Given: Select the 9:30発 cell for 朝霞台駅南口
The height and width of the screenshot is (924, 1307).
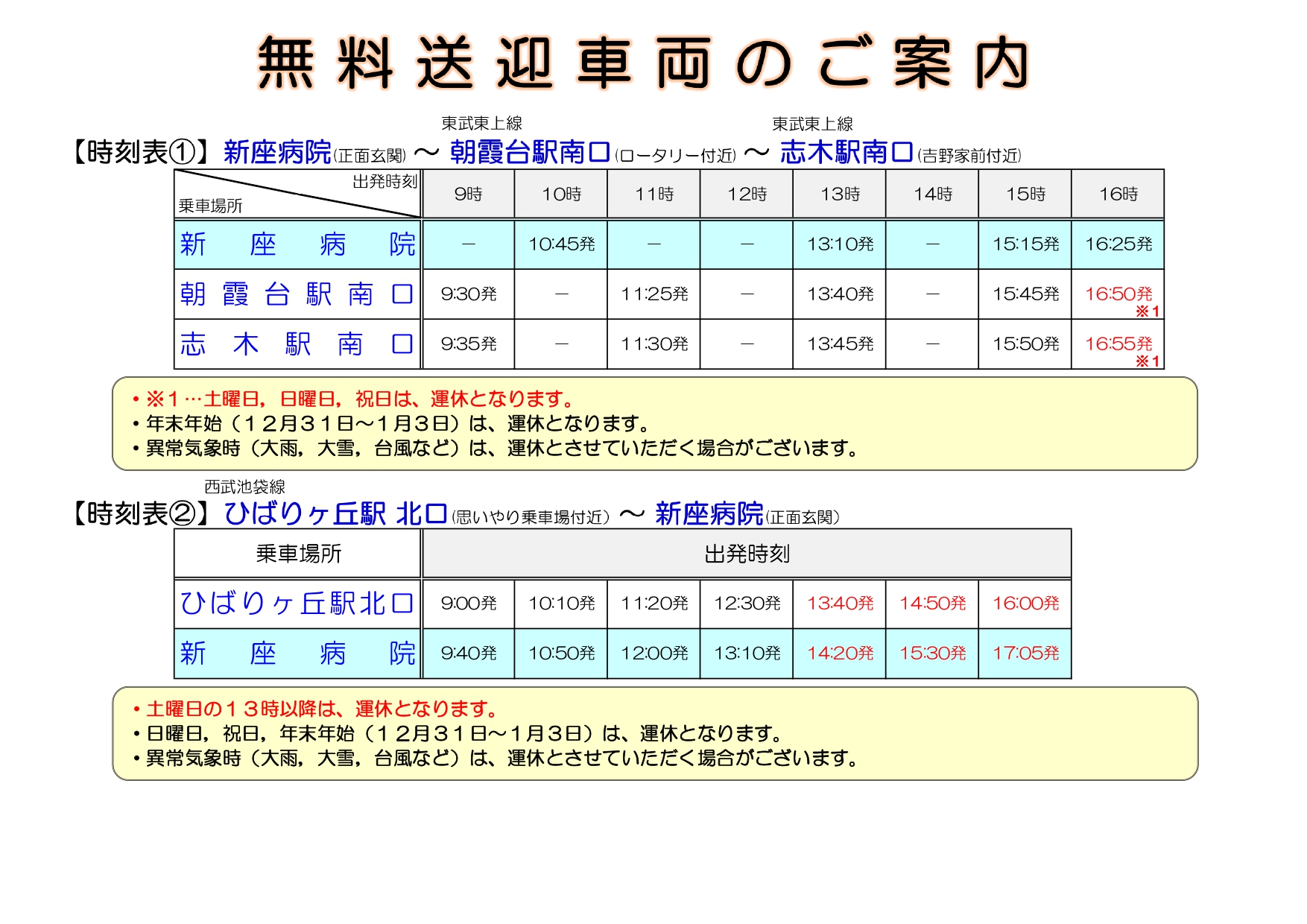Looking at the screenshot, I should 468,294.
